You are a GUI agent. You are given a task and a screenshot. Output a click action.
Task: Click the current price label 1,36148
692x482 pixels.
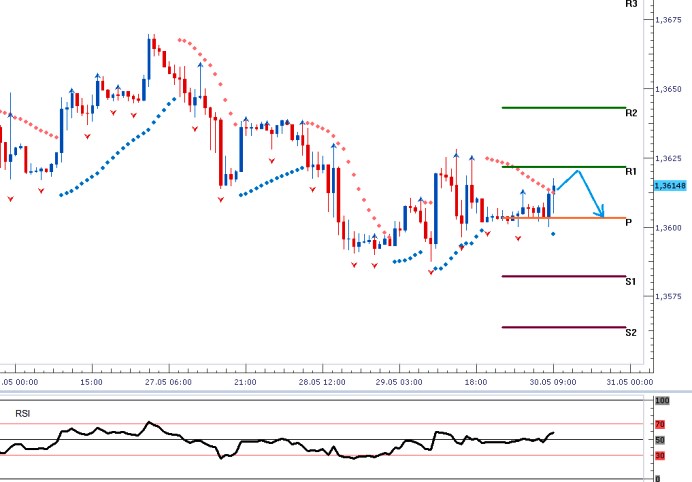pyautogui.click(x=670, y=186)
